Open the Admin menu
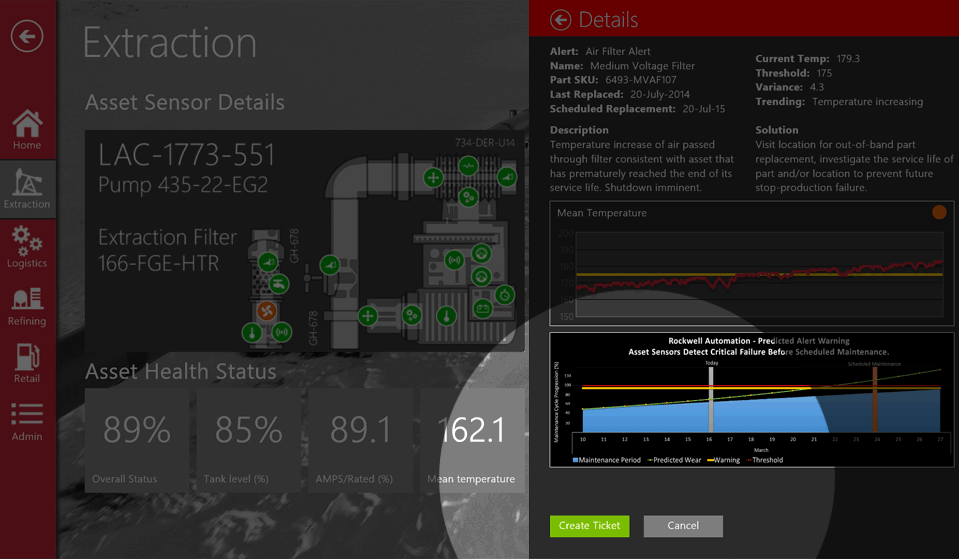 pos(27,422)
